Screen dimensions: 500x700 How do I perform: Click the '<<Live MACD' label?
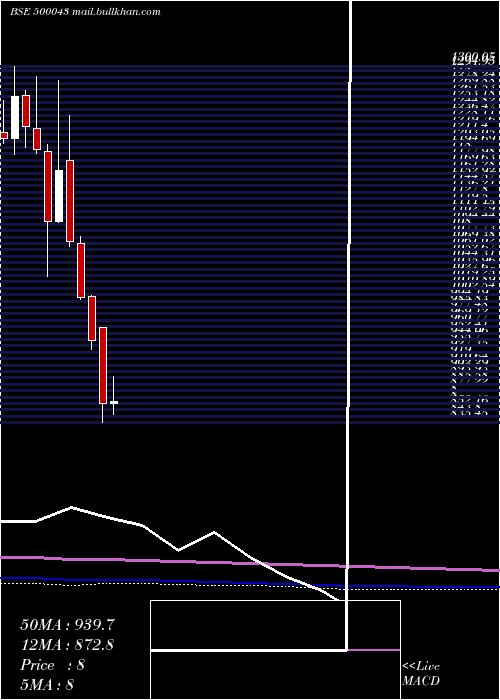[421, 674]
